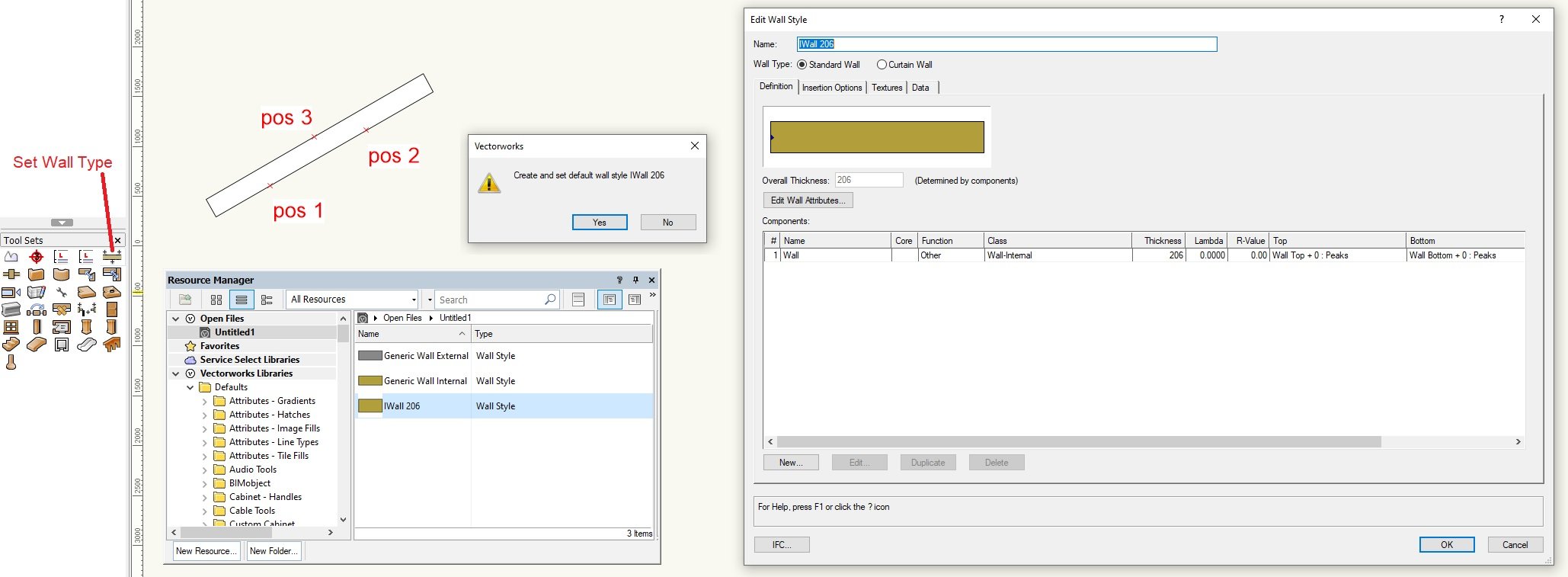Viewport: 1568px width, 577px height.
Task: Choose the Door tool in Tool Sets
Action: point(111,309)
